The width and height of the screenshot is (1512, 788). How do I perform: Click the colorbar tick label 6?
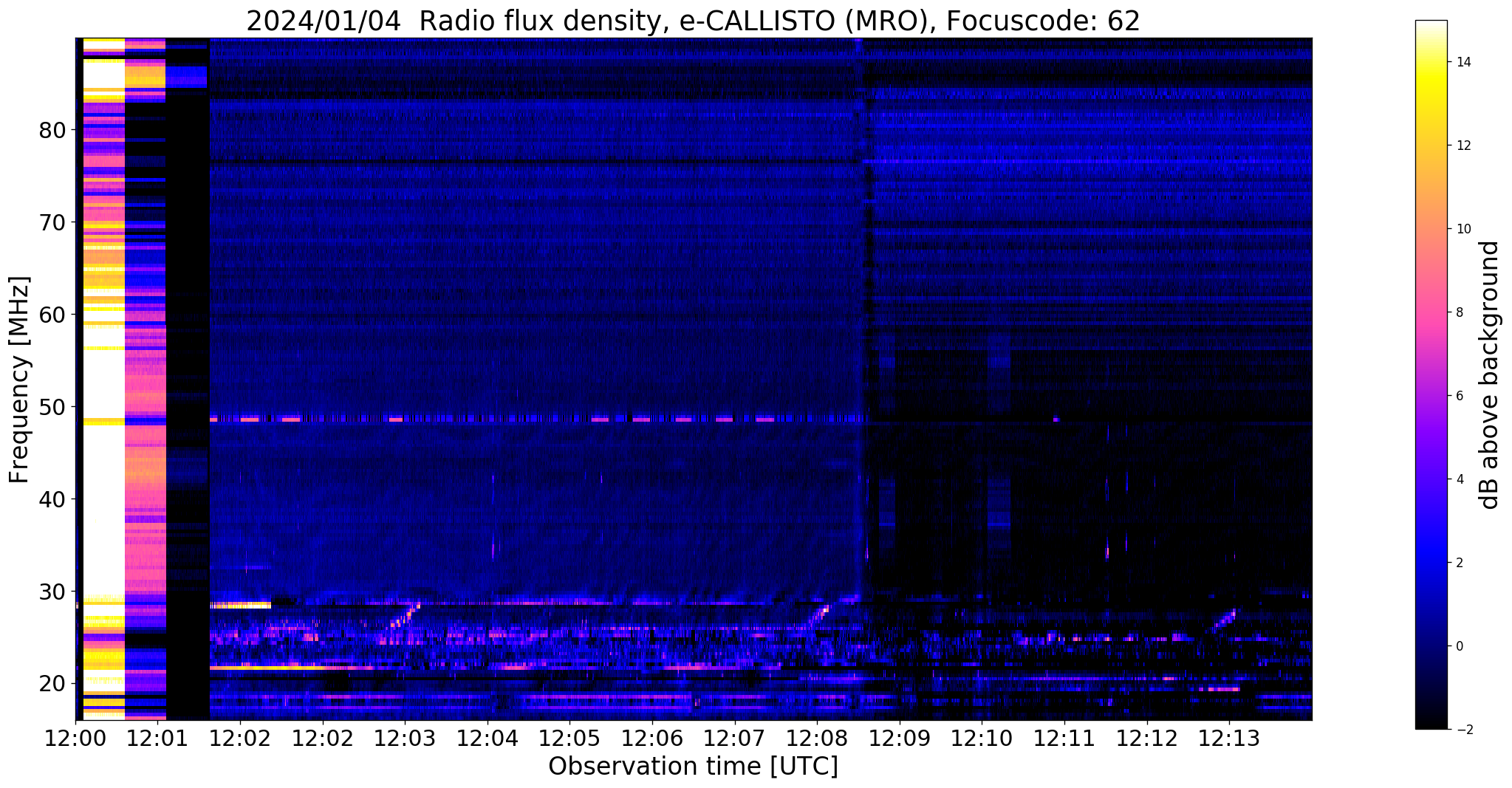(x=1459, y=396)
